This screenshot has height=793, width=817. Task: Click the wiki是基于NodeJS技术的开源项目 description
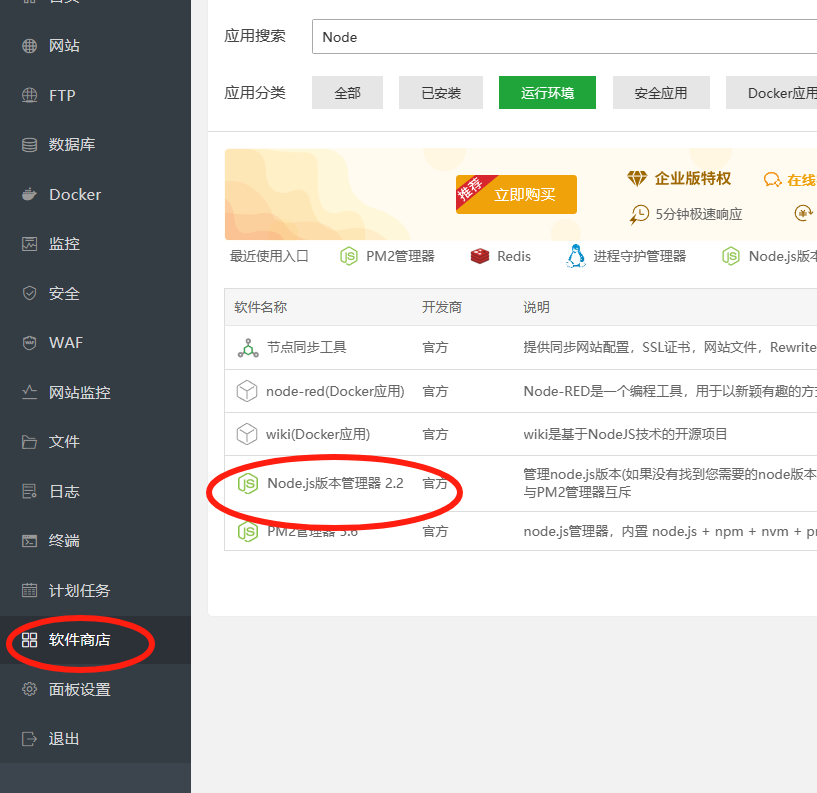coord(625,434)
